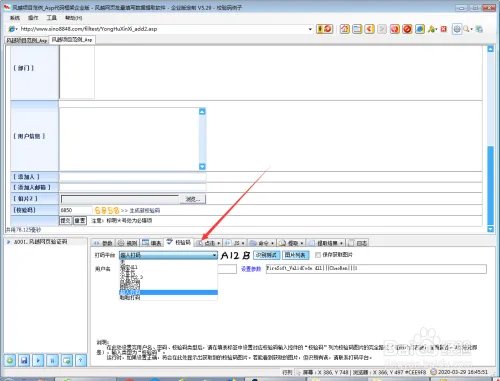The height and width of the screenshot is (381, 500).
Task: Open the 提取 tab dropdown arrow
Action: click(302, 243)
